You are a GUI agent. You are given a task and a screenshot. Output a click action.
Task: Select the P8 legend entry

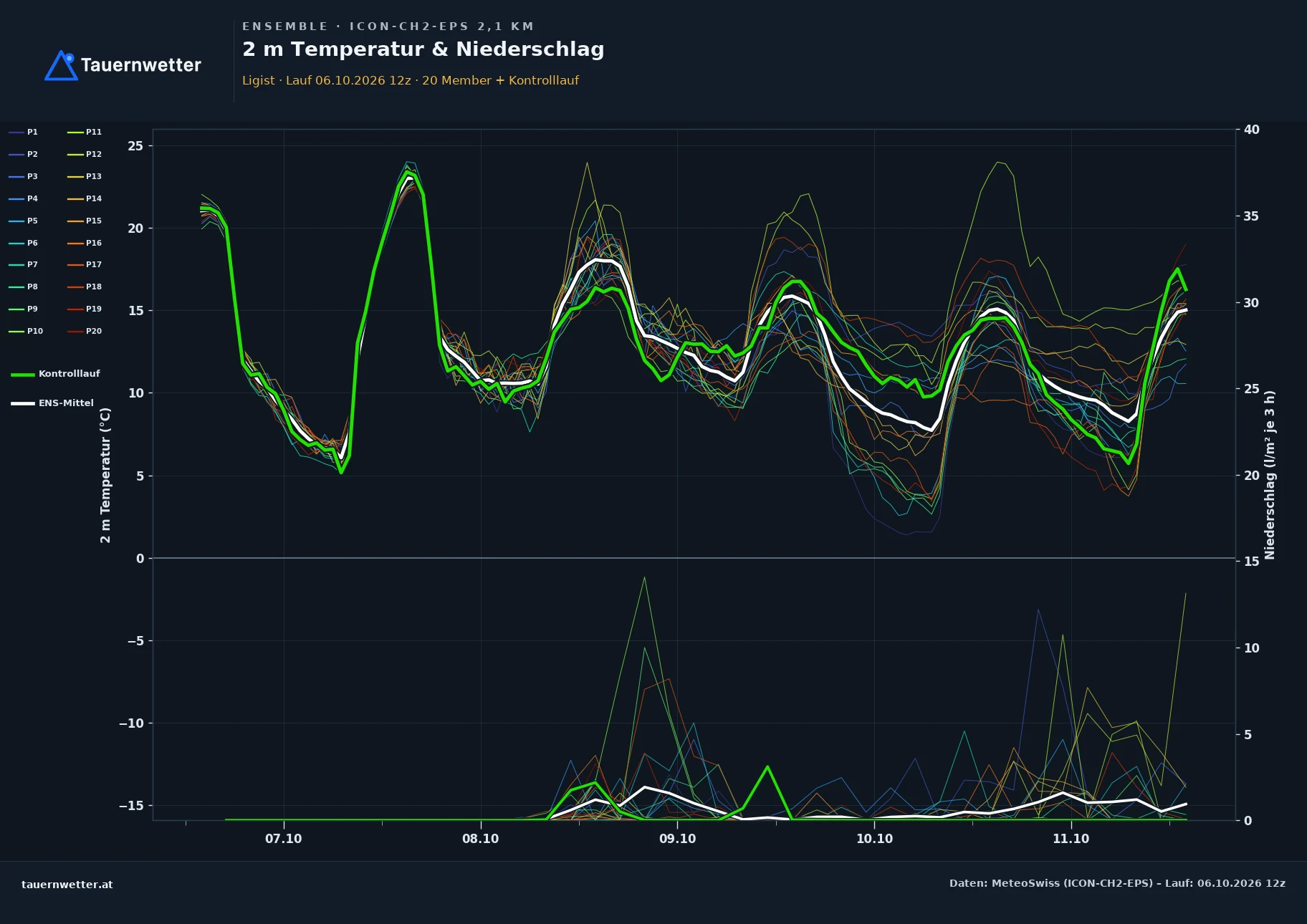24,287
